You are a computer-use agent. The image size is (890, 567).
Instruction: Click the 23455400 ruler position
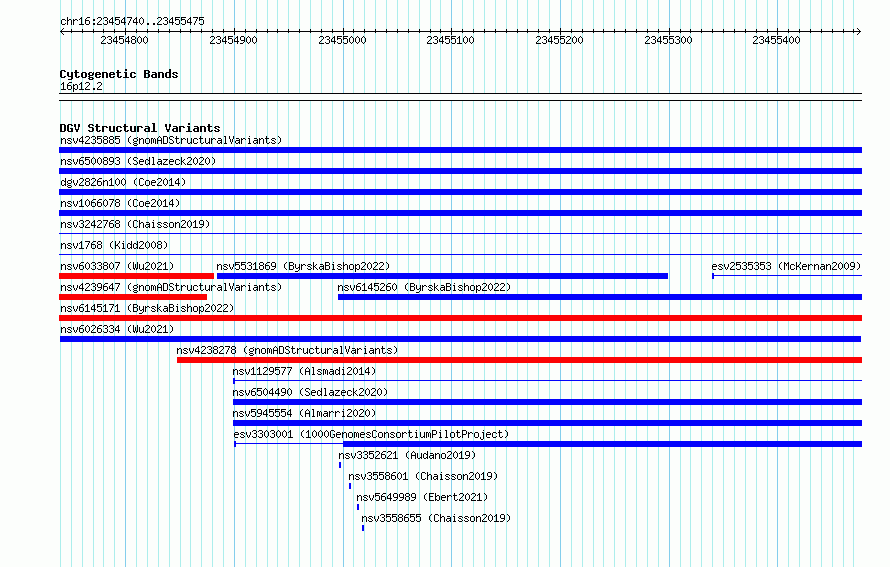[x=776, y=40]
